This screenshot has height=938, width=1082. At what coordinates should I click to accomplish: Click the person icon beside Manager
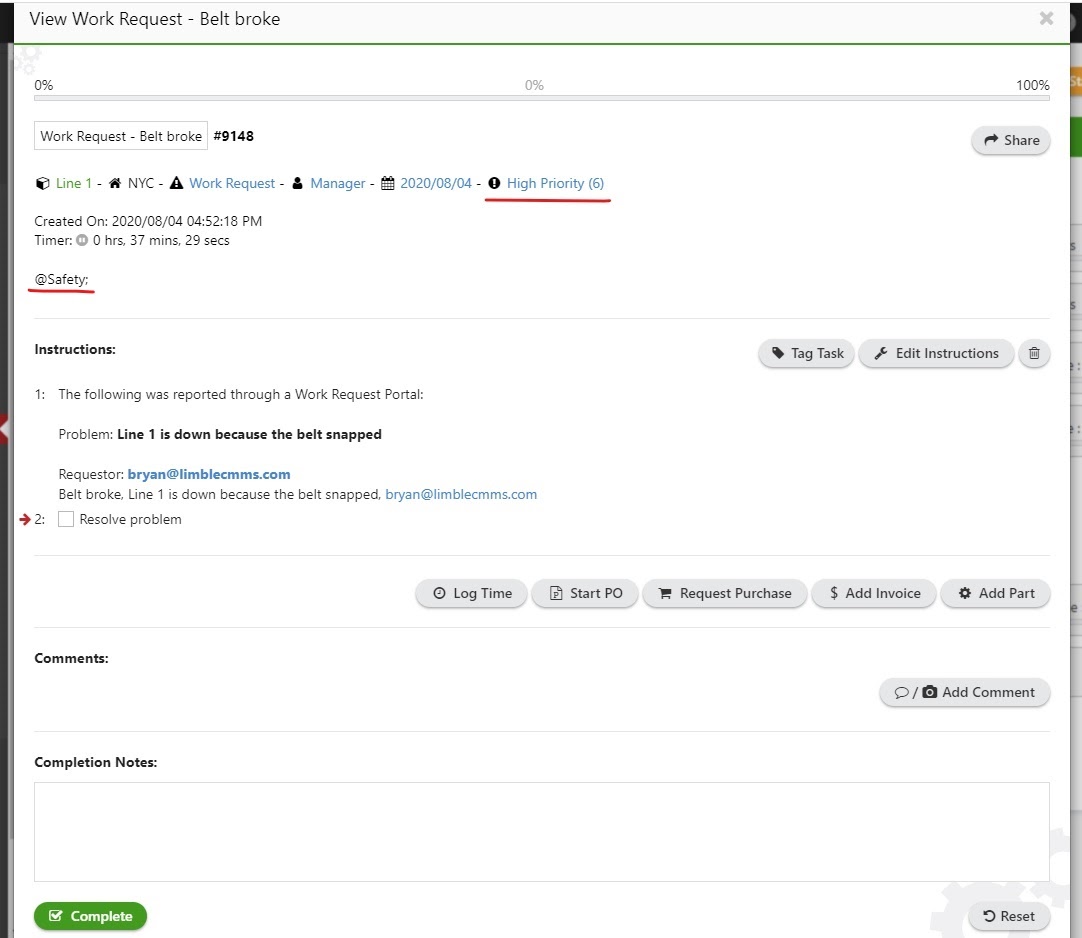(x=297, y=184)
